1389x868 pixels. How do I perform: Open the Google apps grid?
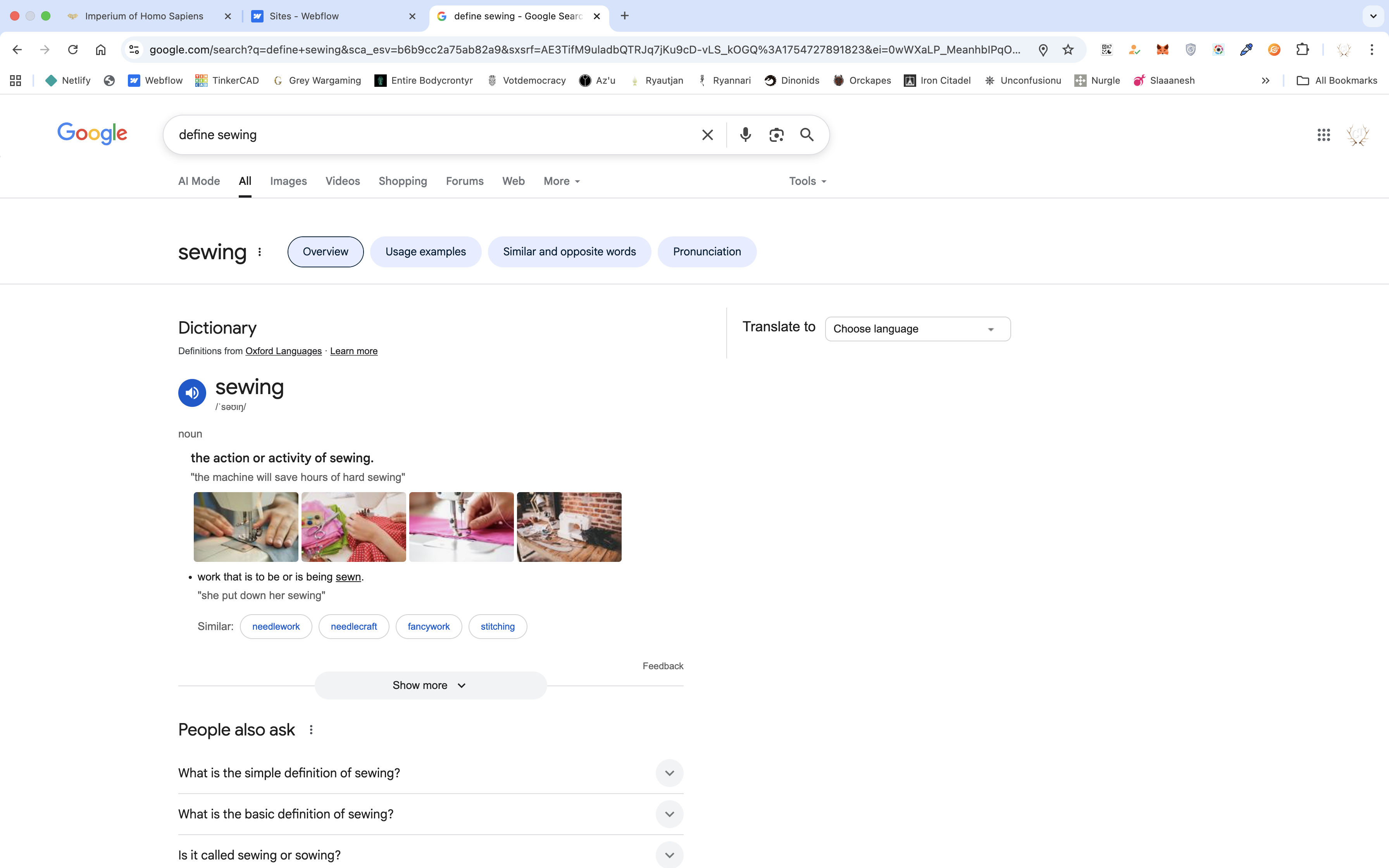pos(1324,135)
